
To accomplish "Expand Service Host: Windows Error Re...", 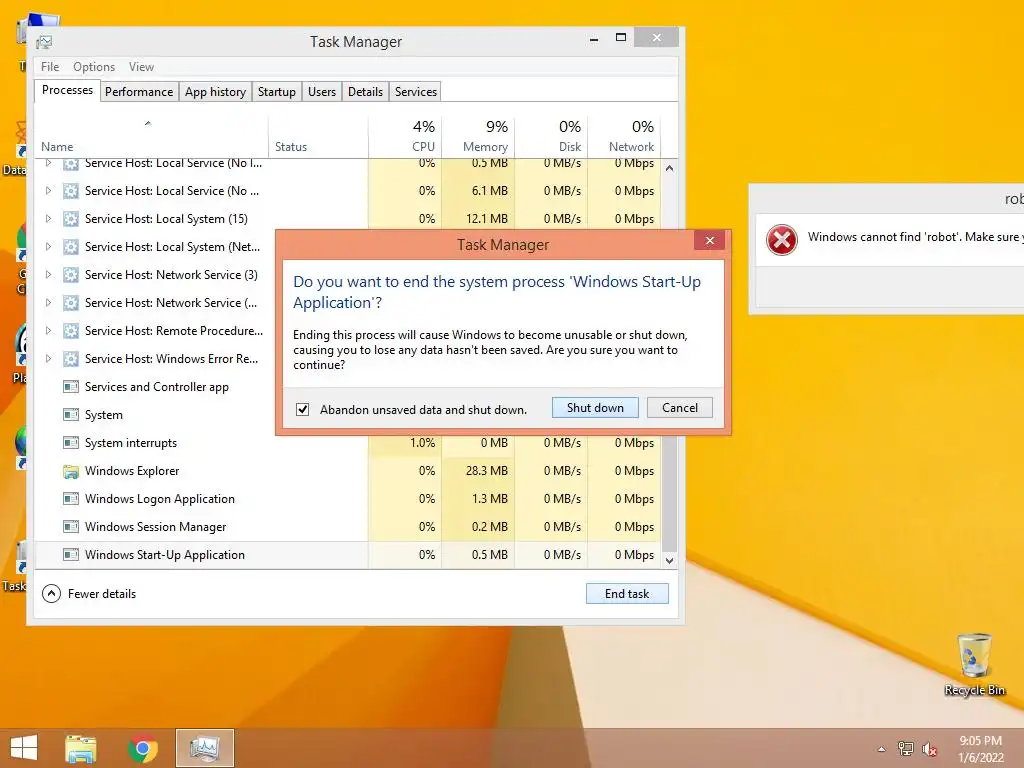I will pos(48,359).
